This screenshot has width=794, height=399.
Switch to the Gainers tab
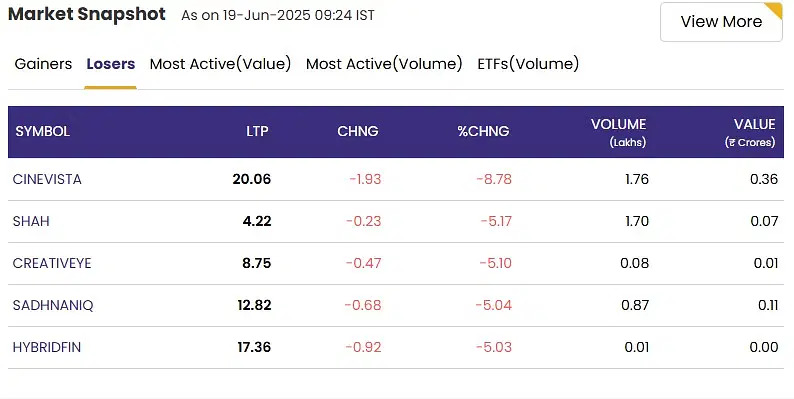(x=43, y=64)
